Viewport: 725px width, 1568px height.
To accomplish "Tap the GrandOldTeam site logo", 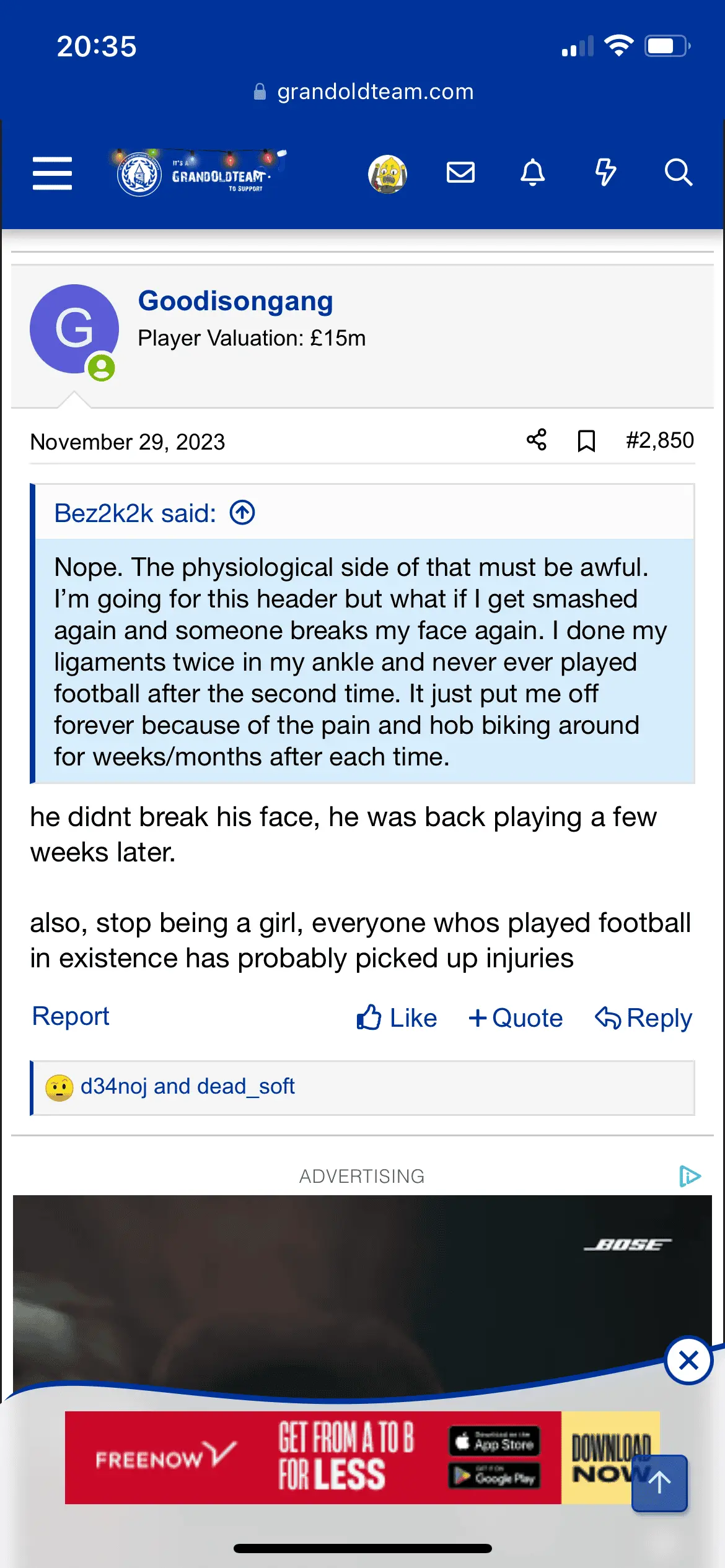I will coord(198,174).
